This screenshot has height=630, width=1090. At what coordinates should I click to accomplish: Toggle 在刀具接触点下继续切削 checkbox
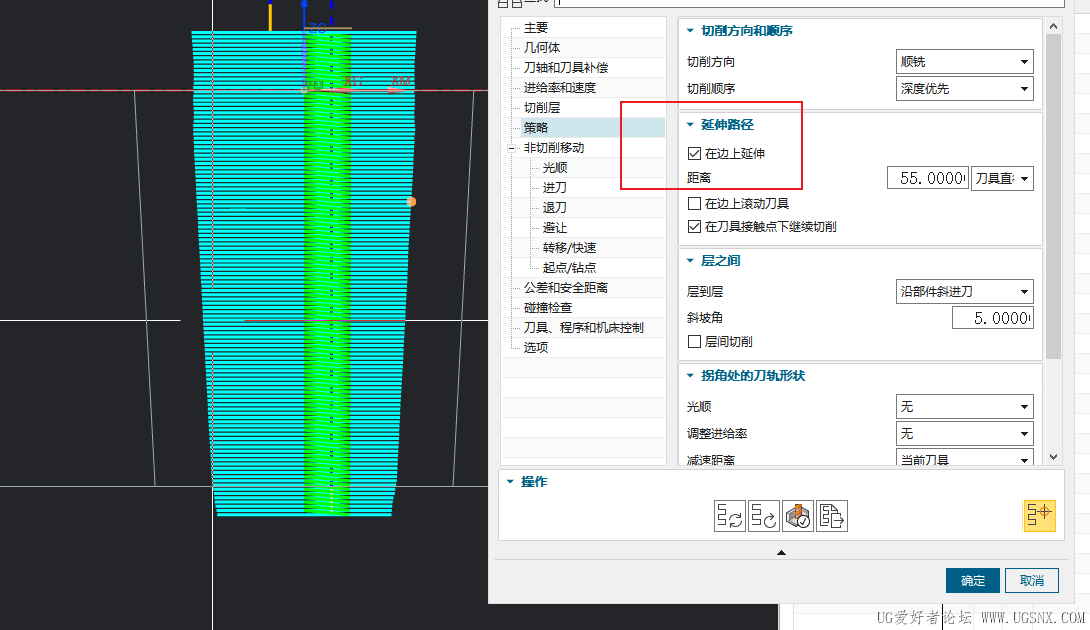(x=694, y=227)
